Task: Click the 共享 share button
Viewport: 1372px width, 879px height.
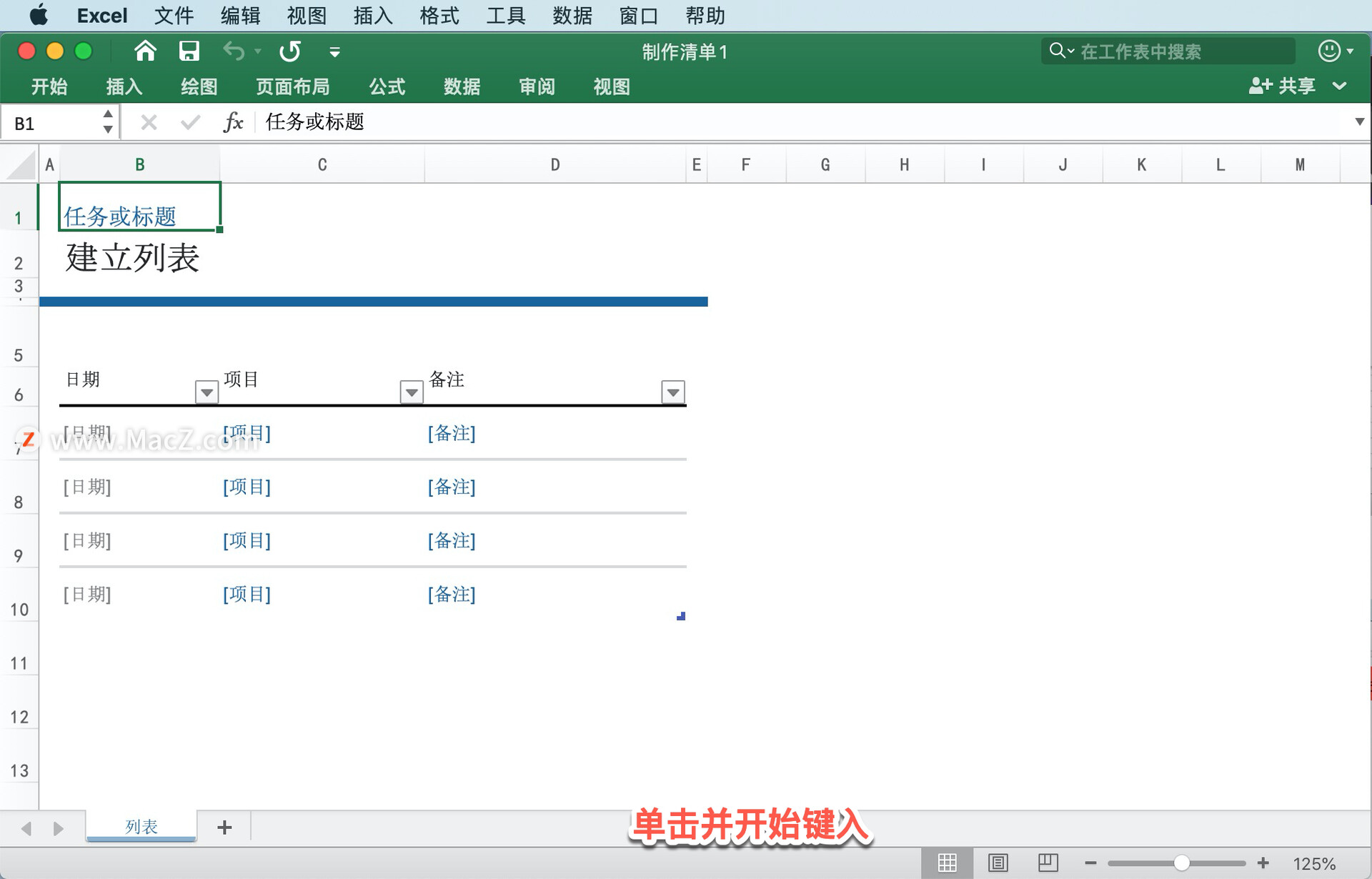Action: pos(1283,86)
